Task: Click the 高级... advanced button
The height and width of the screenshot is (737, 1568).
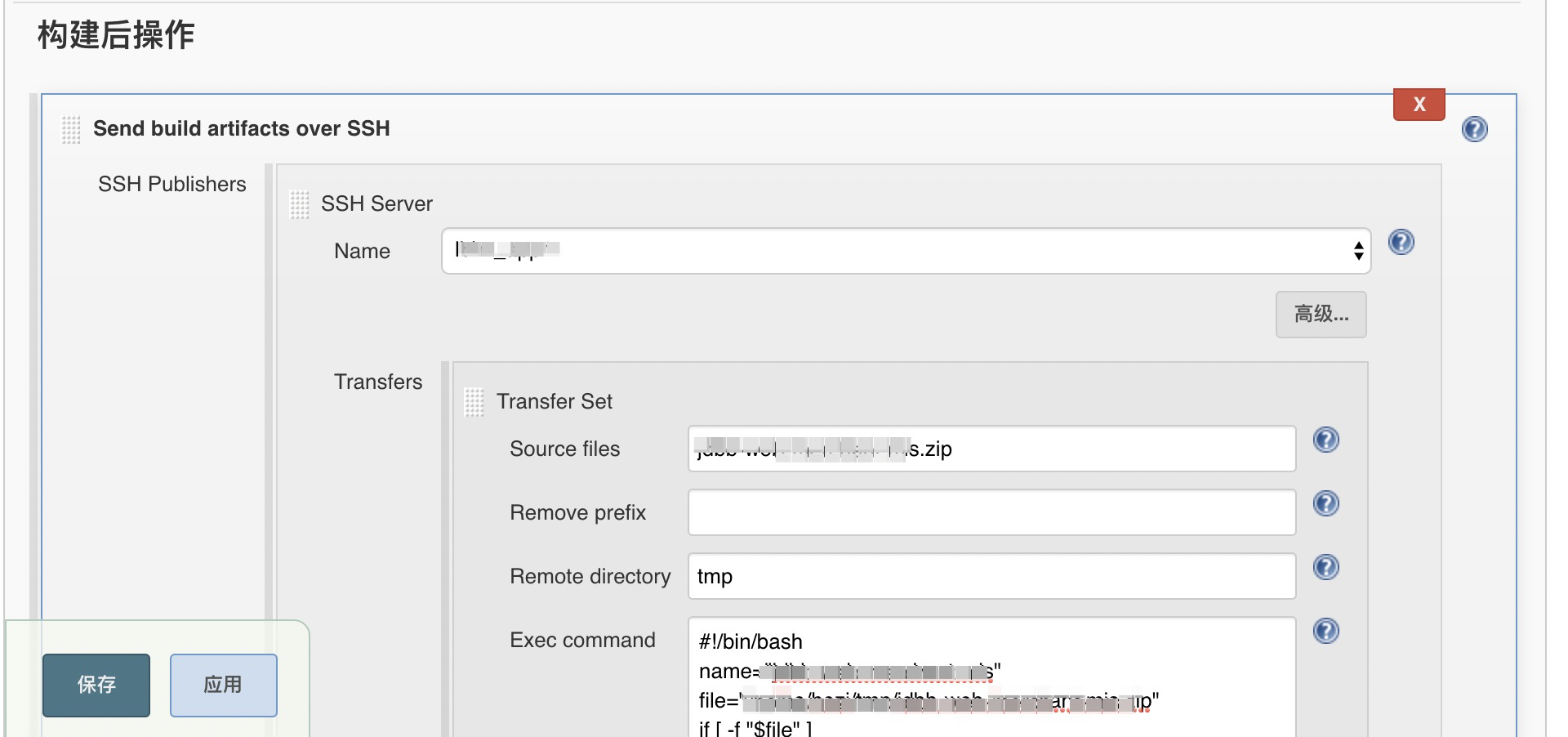Action: pyautogui.click(x=1321, y=315)
